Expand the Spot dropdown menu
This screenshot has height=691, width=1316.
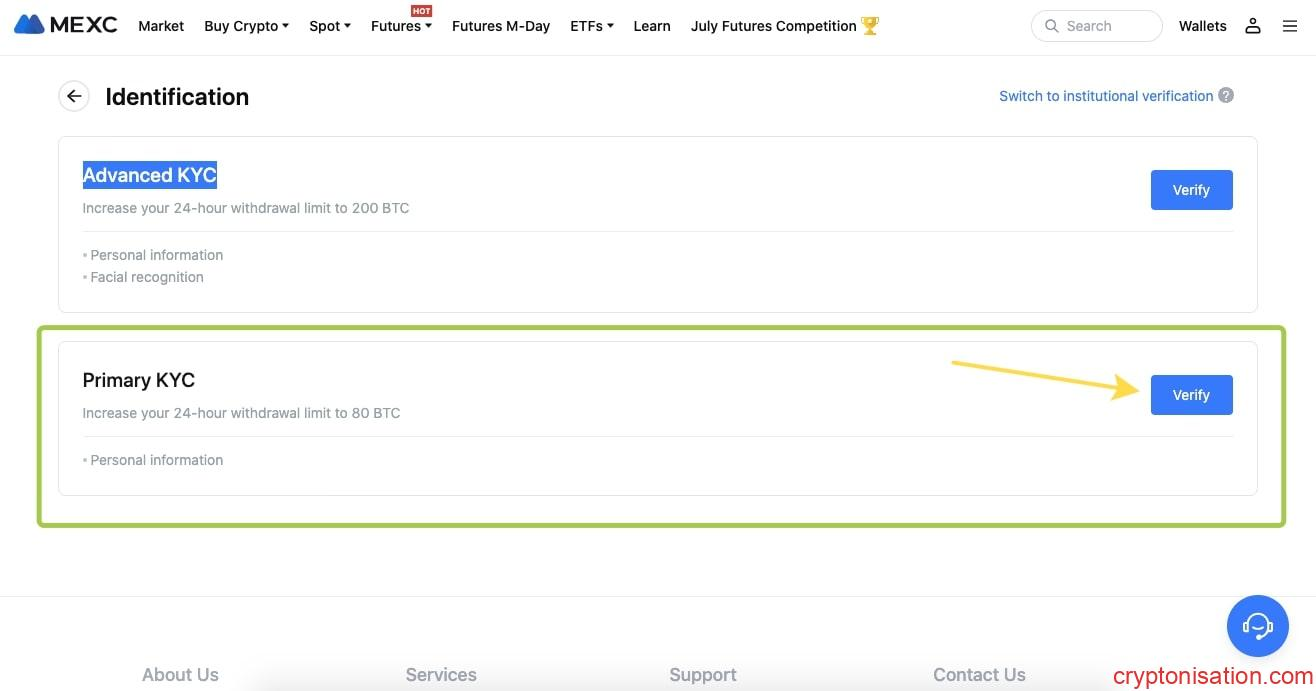[329, 26]
